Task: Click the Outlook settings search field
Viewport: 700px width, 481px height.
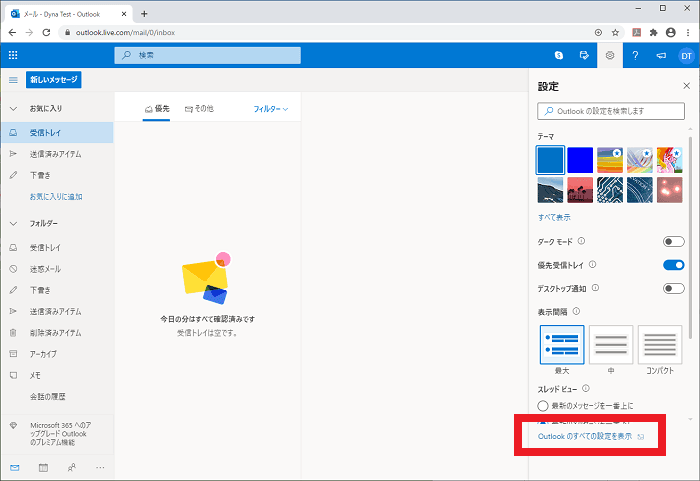Action: [x=610, y=110]
